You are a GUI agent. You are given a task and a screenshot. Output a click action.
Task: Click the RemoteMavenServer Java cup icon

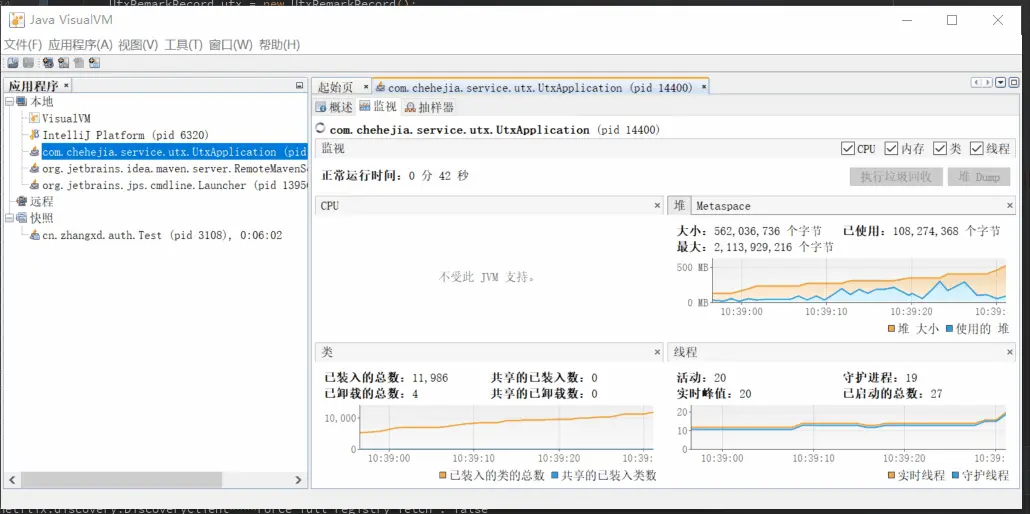click(35, 168)
